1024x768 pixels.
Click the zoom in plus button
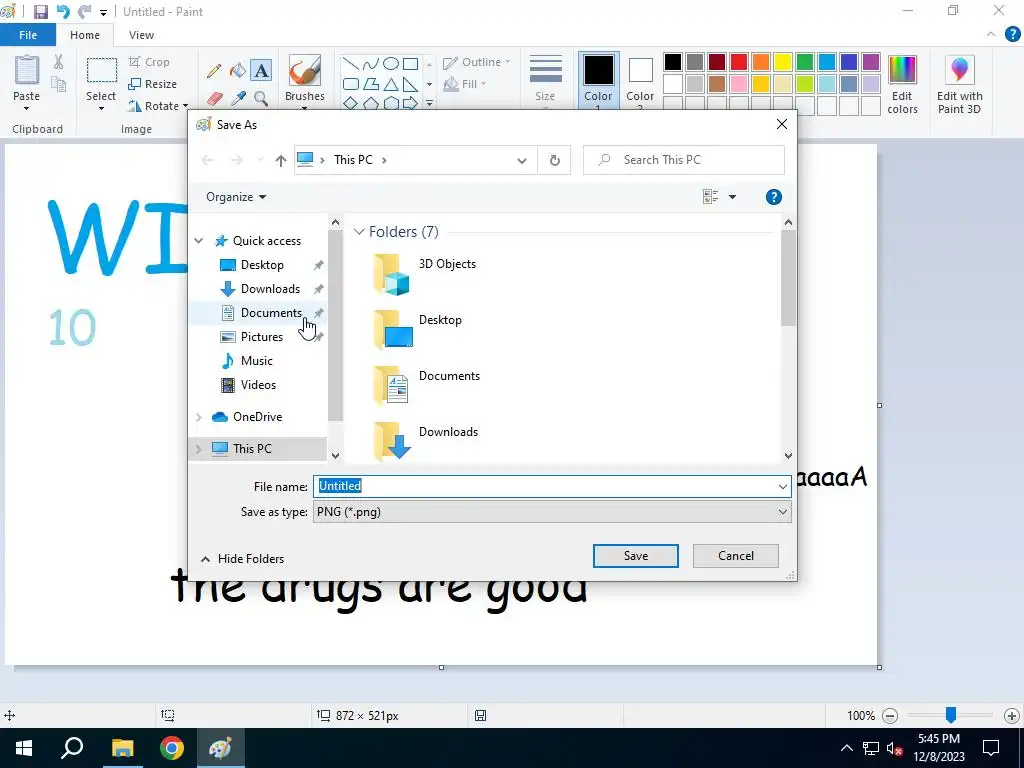point(1012,716)
